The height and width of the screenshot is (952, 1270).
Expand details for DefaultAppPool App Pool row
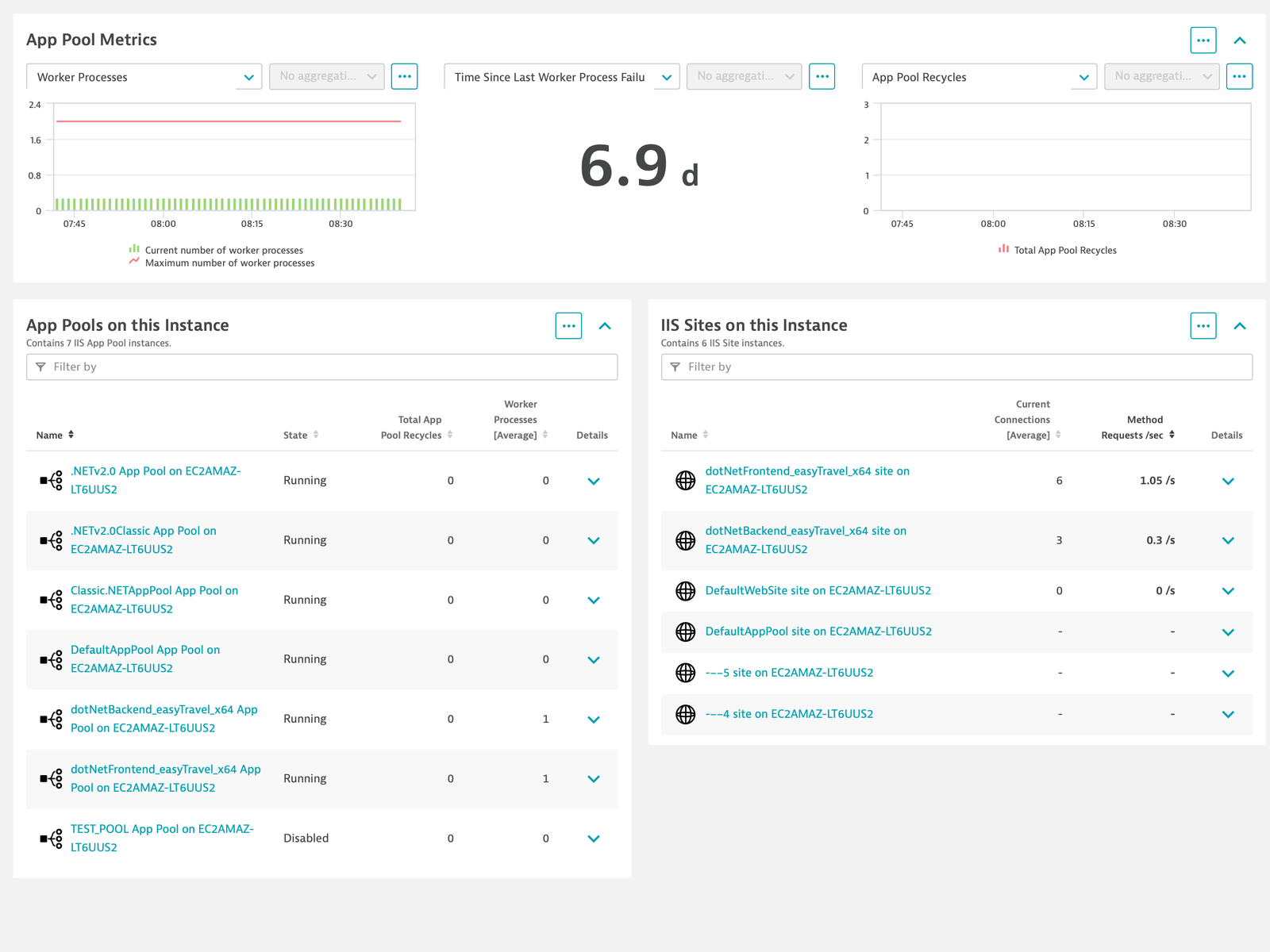click(594, 660)
